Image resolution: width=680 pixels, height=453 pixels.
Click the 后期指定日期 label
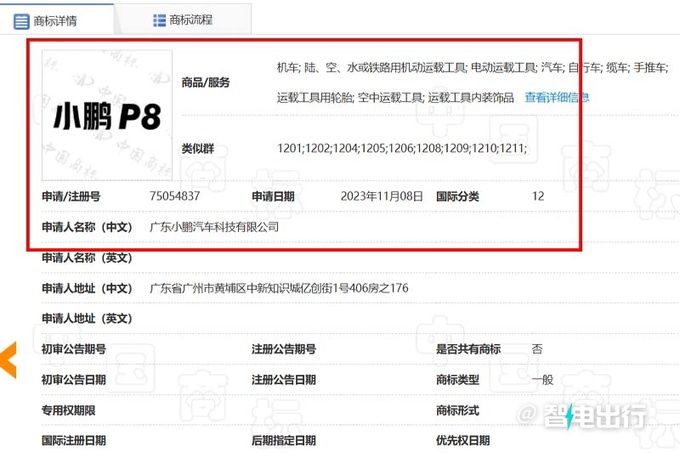(284, 441)
